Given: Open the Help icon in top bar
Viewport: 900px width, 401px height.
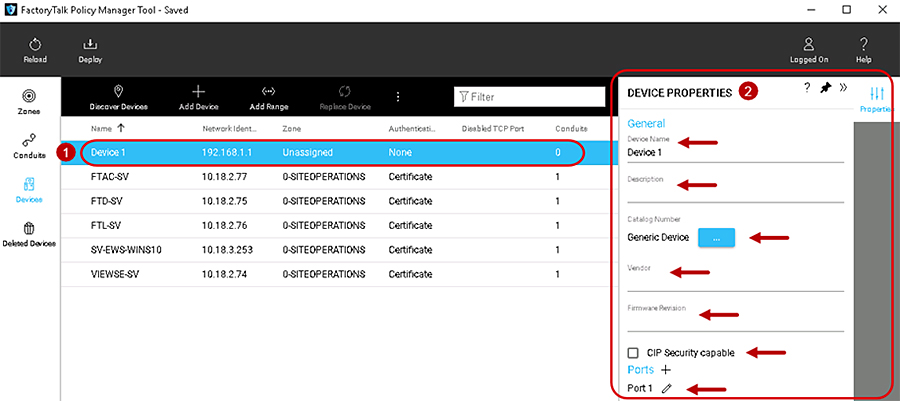Looking at the screenshot, I should [x=863, y=44].
